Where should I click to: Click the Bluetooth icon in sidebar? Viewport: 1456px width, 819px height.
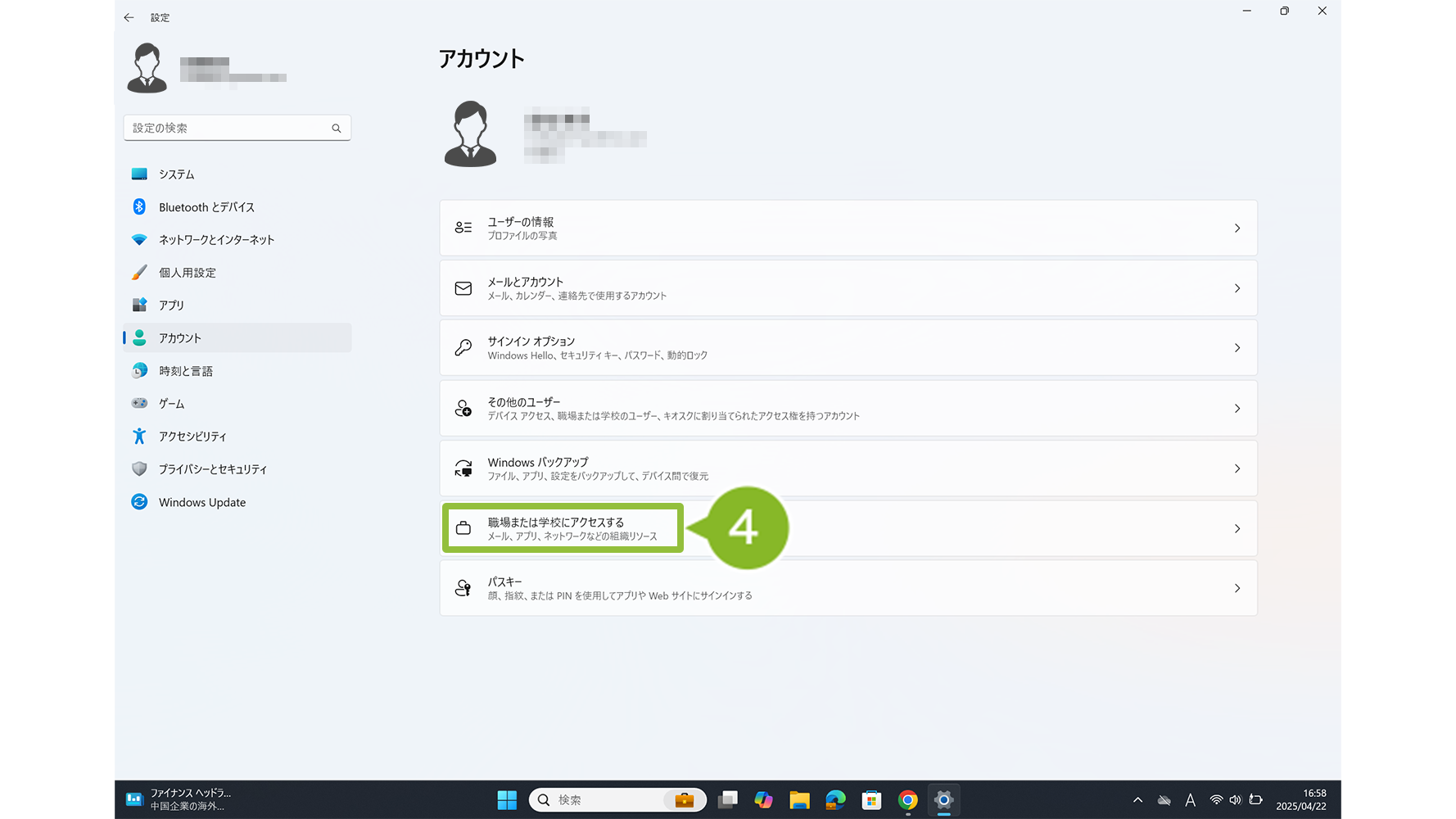click(x=139, y=207)
